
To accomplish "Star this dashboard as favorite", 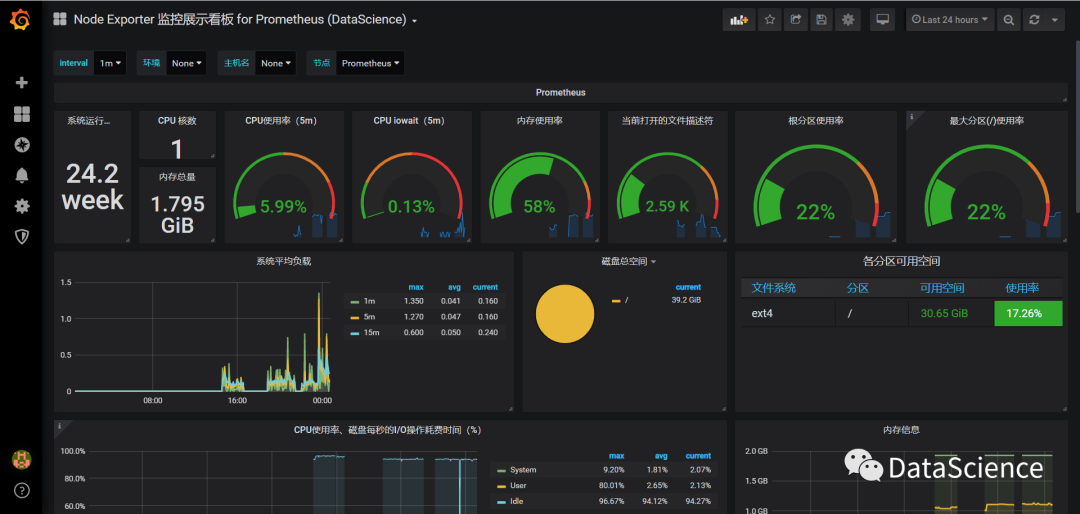I will click(x=769, y=20).
